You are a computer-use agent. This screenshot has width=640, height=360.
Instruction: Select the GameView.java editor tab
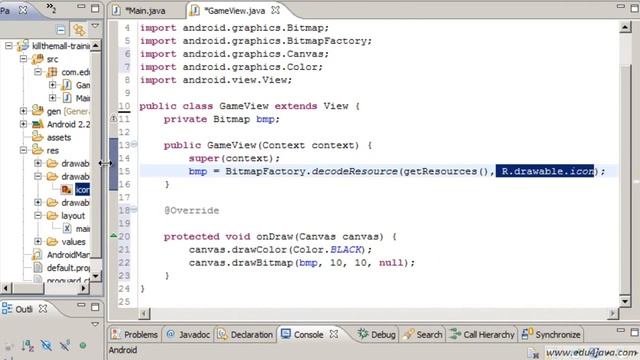tap(234, 11)
